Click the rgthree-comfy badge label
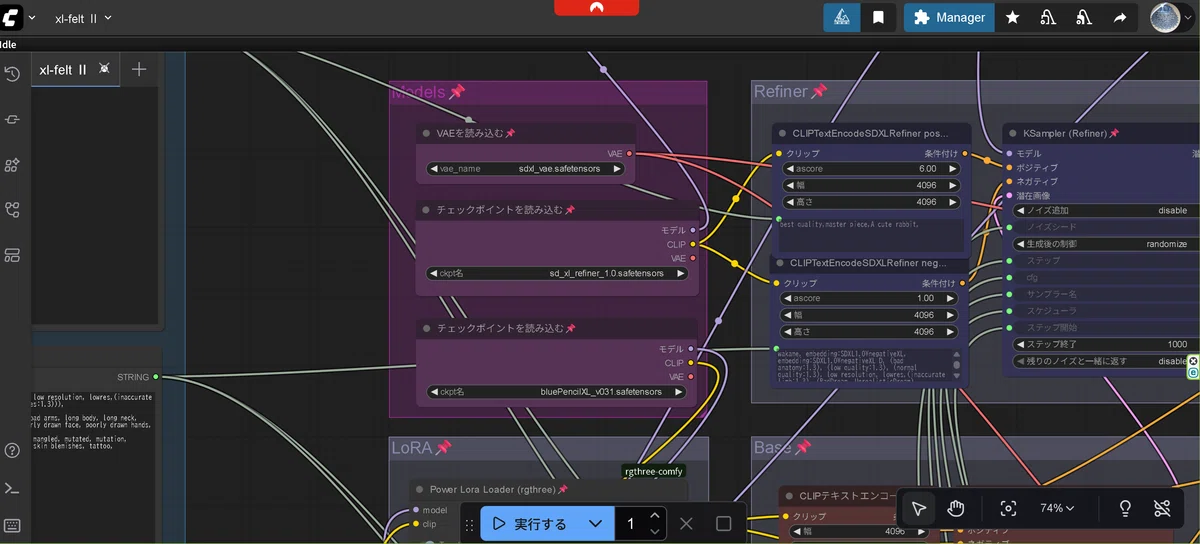 pyautogui.click(x=652, y=471)
